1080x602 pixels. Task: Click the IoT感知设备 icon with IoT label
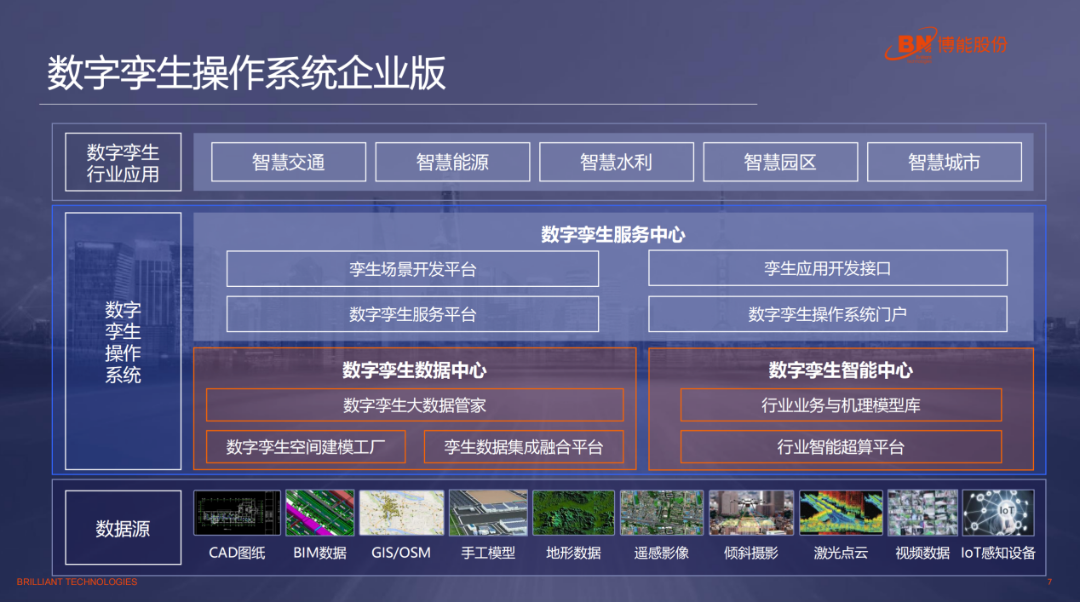click(1000, 511)
